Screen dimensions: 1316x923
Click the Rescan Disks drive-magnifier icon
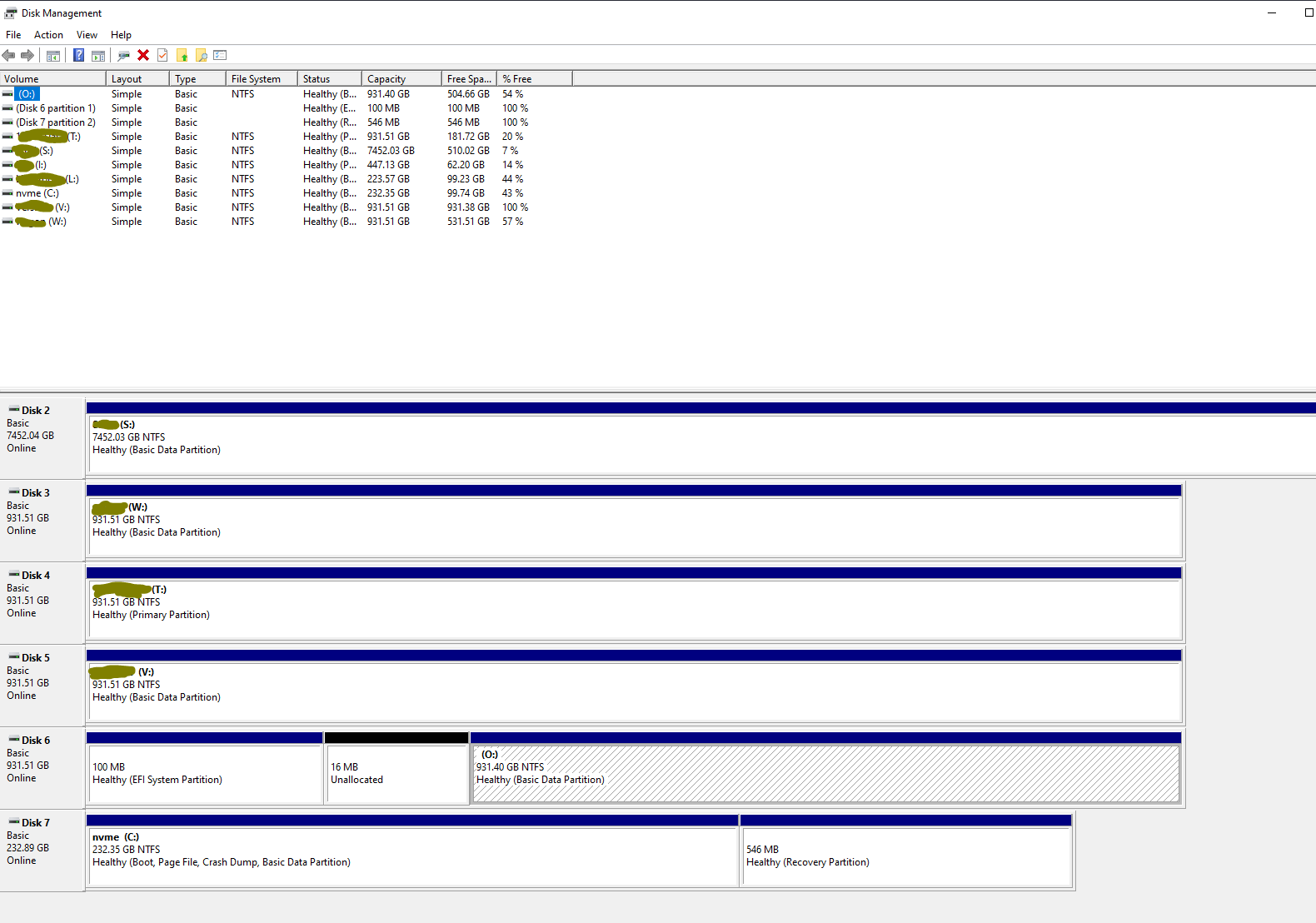(124, 56)
